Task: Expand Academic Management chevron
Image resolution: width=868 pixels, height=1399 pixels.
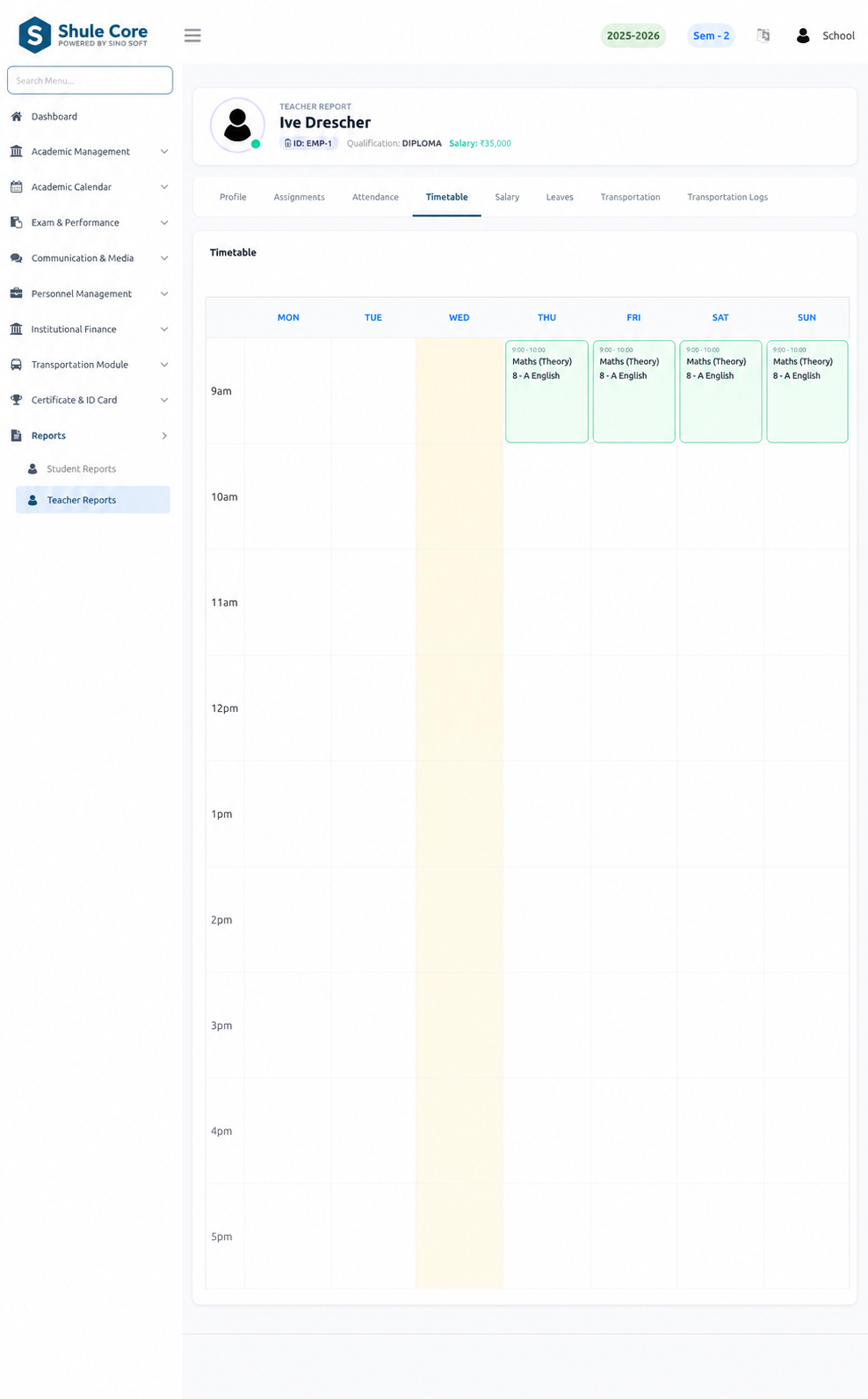Action: [x=164, y=151]
